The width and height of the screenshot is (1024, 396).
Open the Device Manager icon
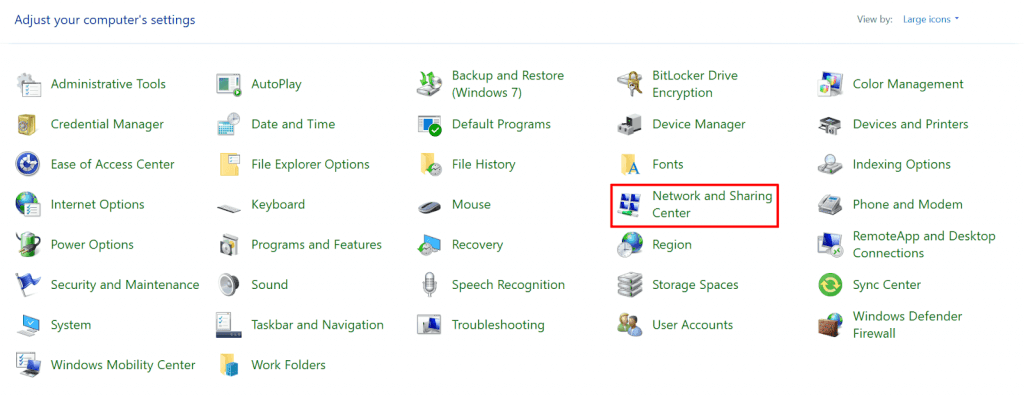(630, 124)
